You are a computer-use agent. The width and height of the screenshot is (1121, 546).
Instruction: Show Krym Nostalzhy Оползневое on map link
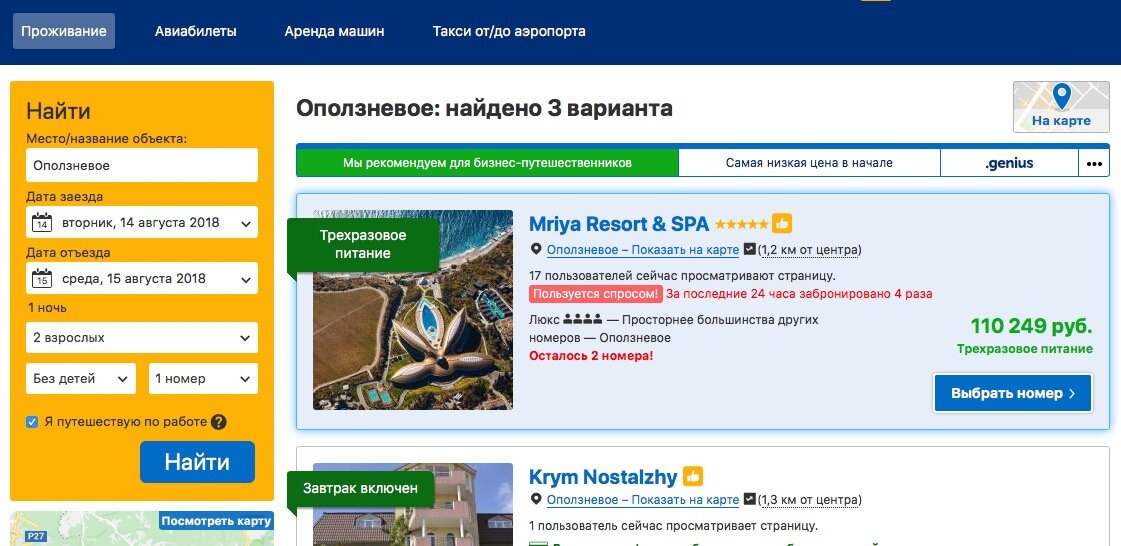(643, 500)
